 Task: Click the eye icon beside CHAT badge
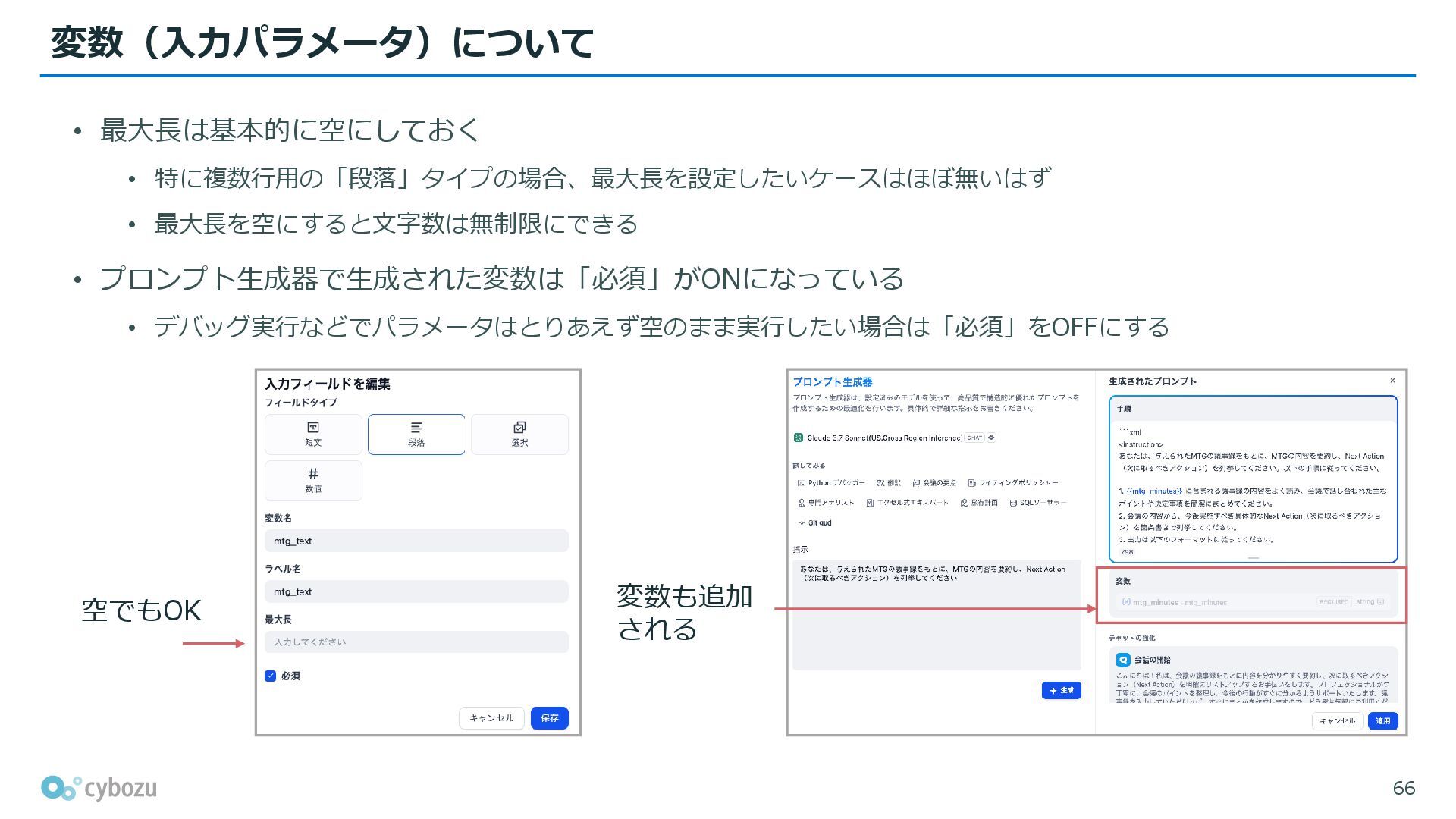(991, 438)
